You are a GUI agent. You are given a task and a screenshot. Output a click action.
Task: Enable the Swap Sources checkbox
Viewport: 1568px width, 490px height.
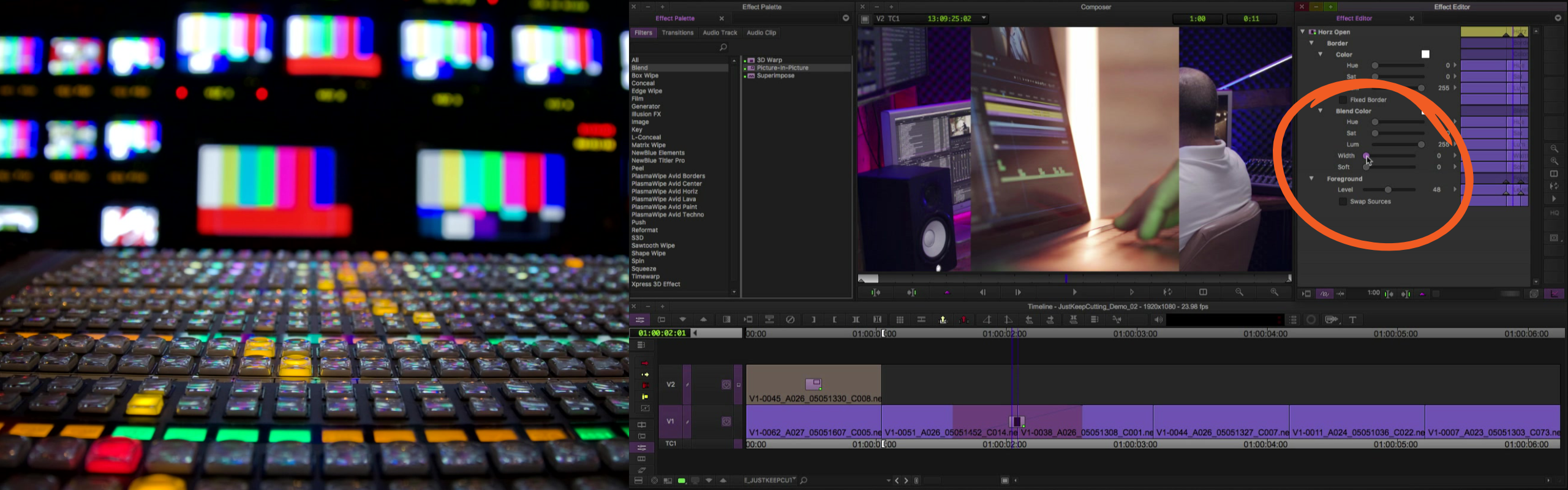click(1343, 202)
